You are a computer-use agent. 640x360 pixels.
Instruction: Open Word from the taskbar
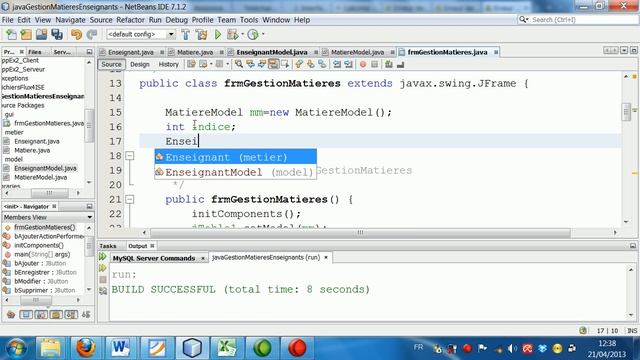pyautogui.click(x=121, y=348)
